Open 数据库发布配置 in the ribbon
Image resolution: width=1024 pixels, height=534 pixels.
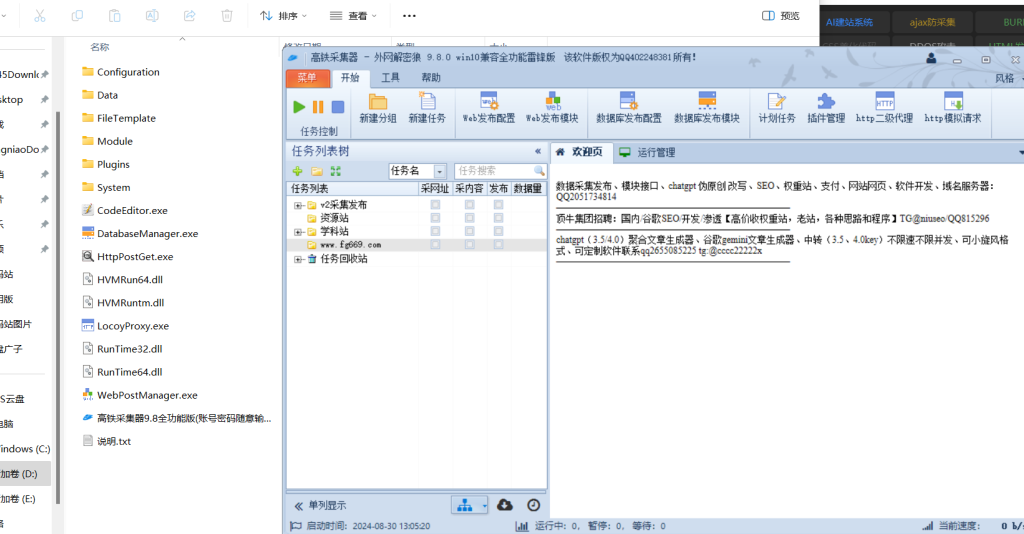[629, 108]
